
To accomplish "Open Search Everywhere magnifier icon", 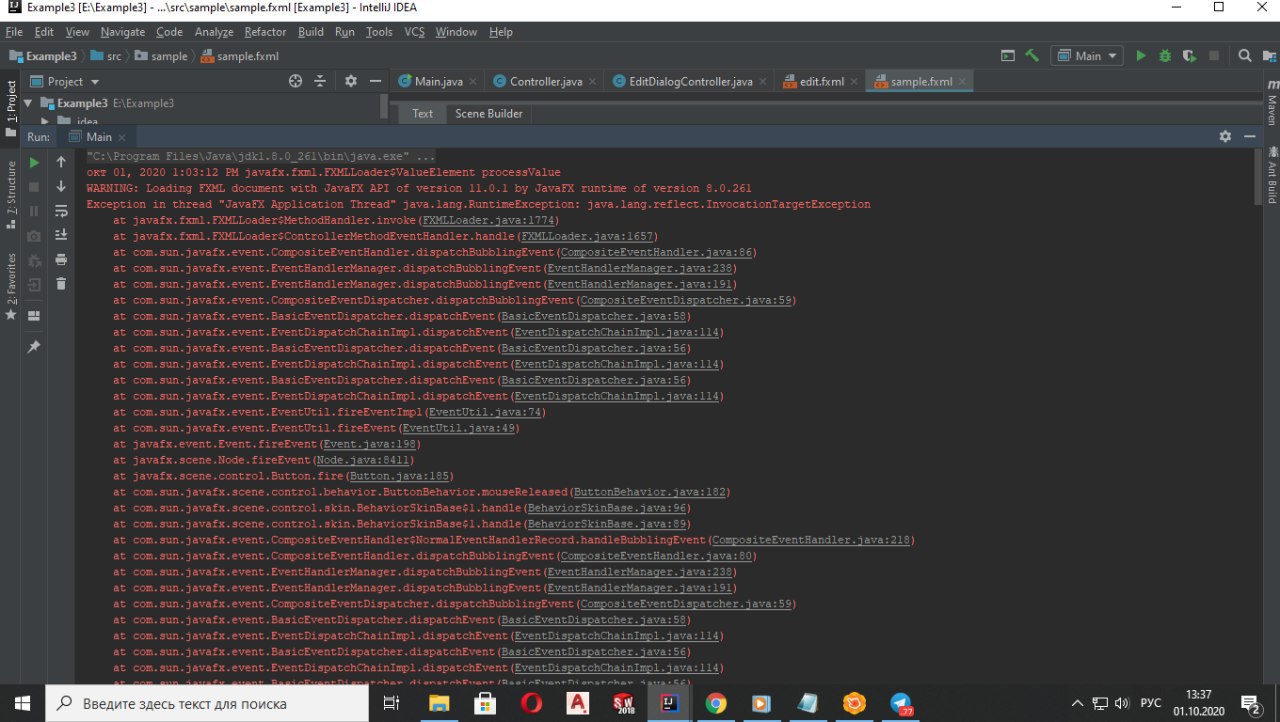I will click(1245, 56).
